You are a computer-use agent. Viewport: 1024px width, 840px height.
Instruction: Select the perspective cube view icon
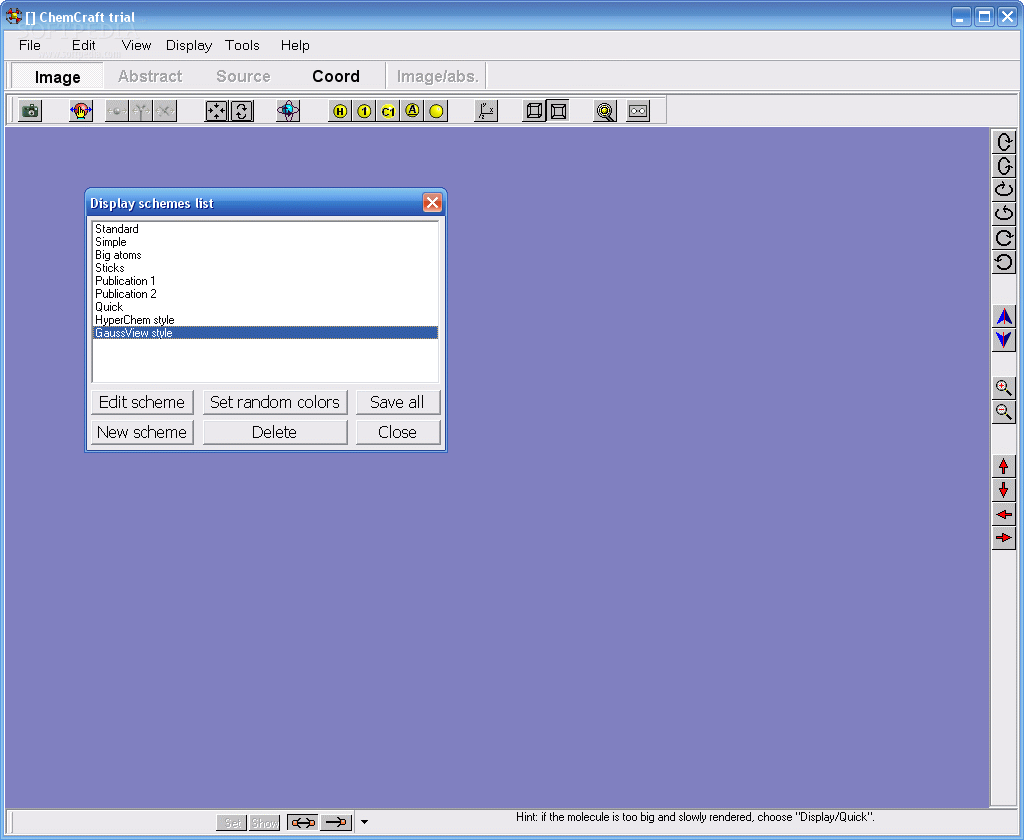click(534, 111)
